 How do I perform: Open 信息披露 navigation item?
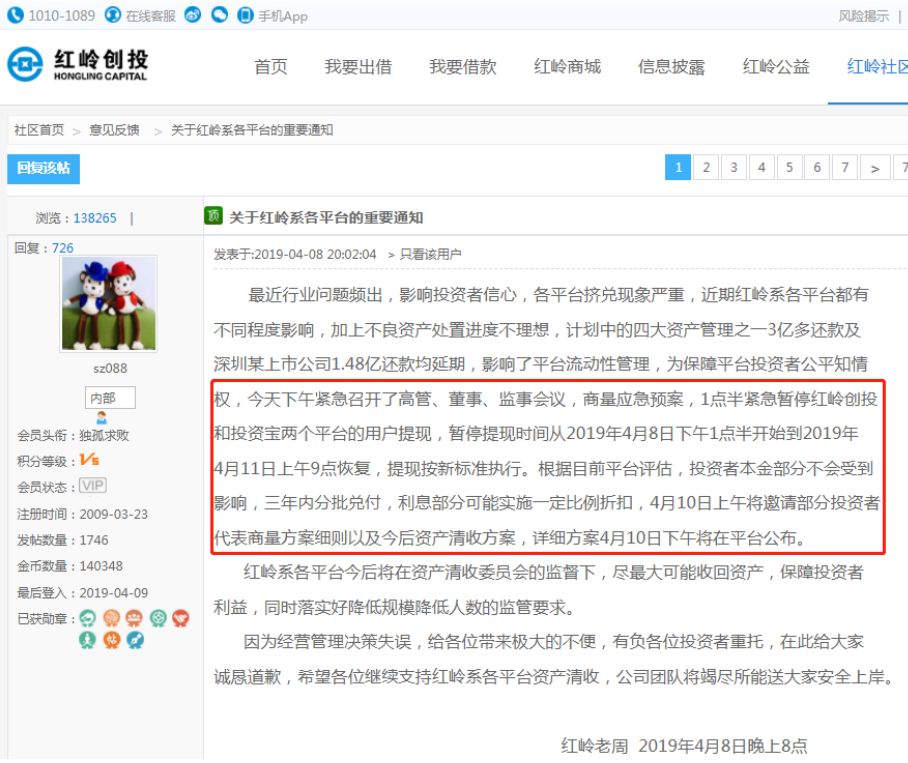point(672,67)
